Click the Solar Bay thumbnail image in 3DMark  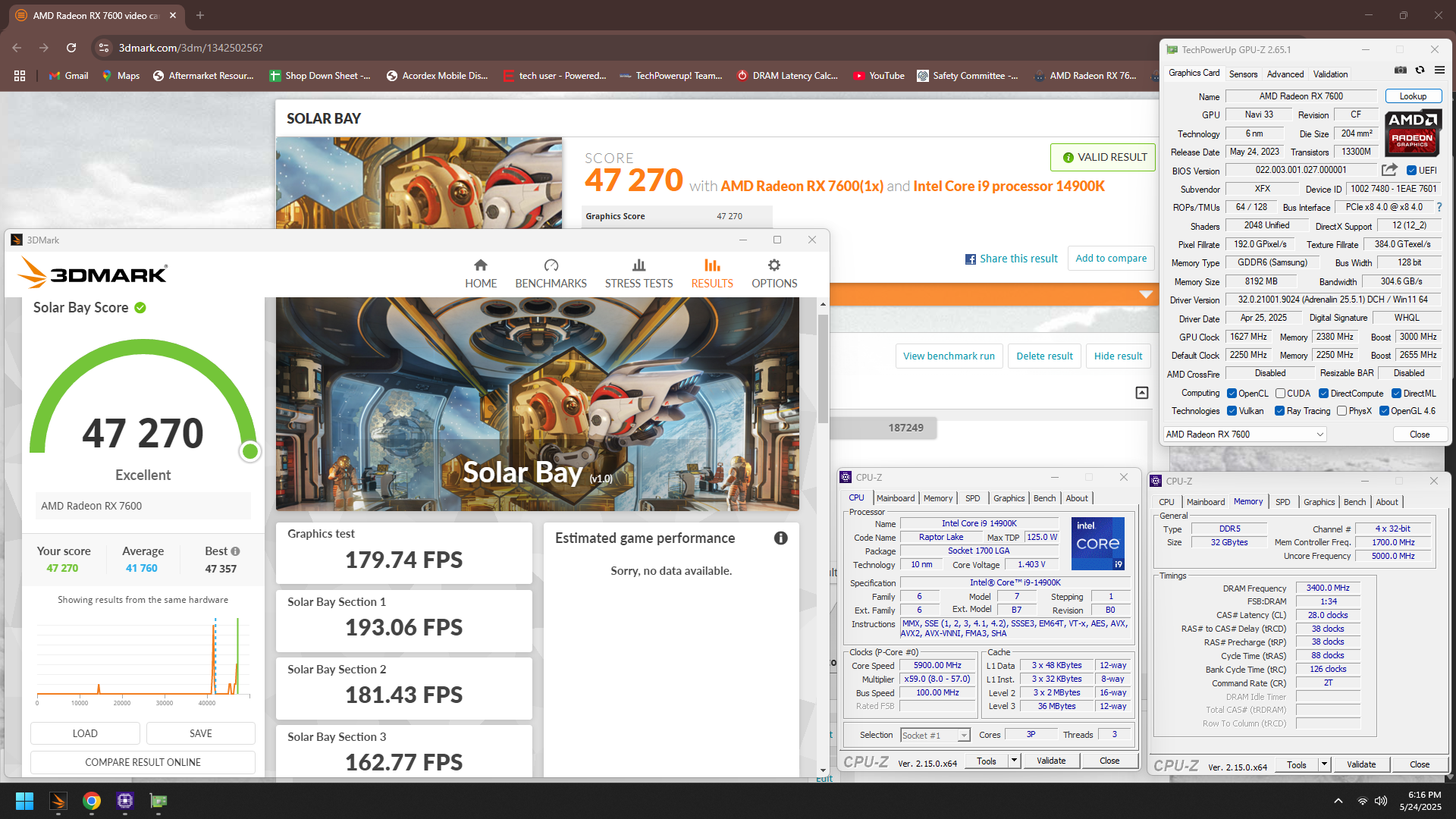[537, 403]
